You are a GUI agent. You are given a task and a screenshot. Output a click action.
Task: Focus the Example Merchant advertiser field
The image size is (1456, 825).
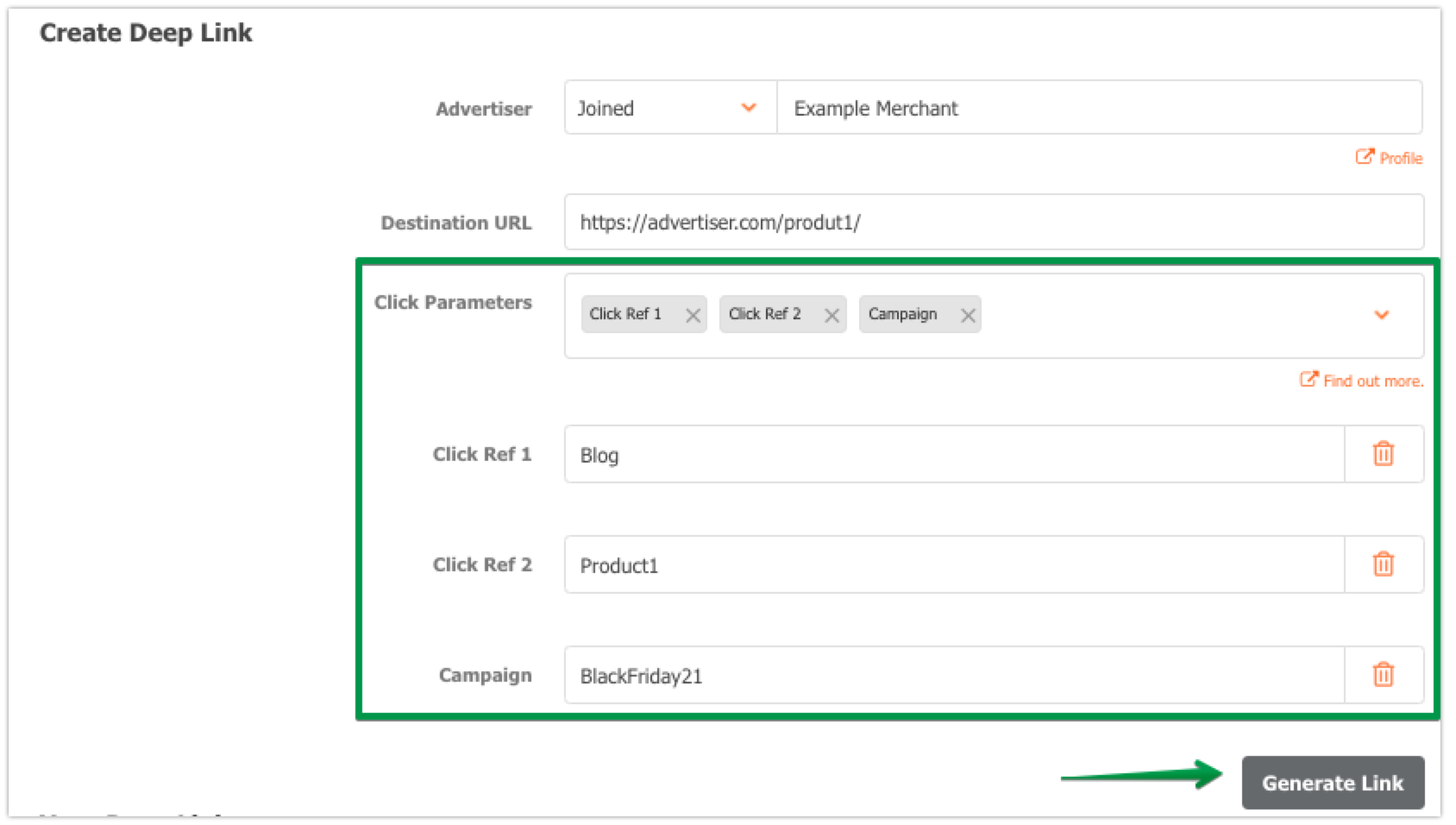[x=1098, y=108]
